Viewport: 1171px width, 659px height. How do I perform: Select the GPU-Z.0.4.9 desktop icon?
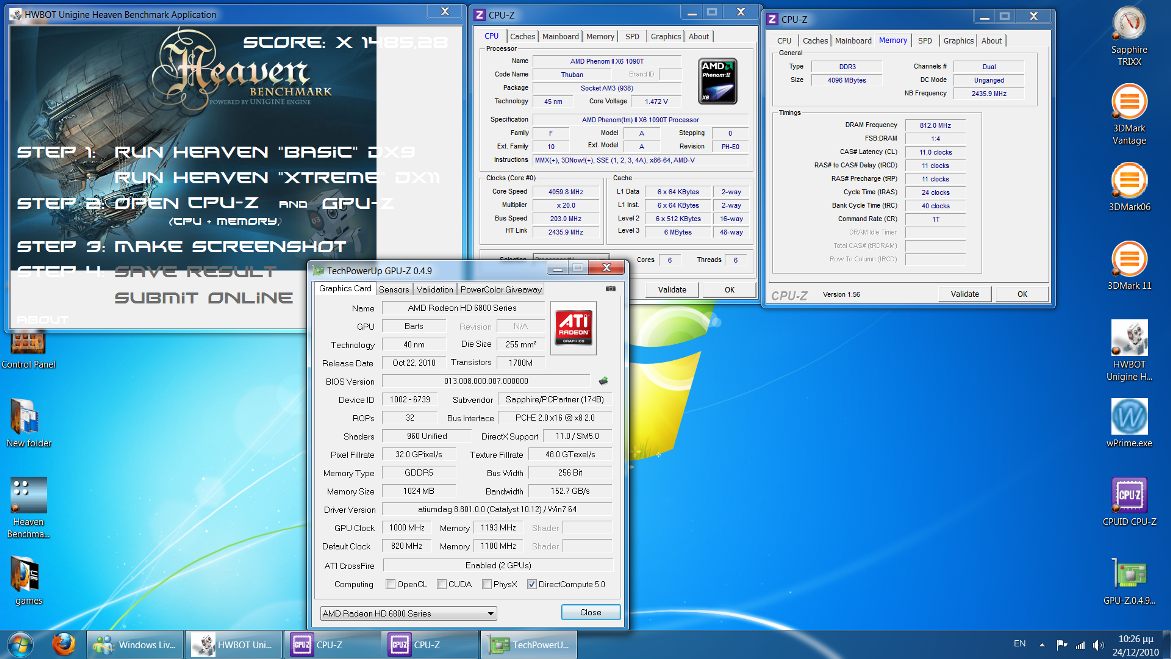(x=1128, y=581)
